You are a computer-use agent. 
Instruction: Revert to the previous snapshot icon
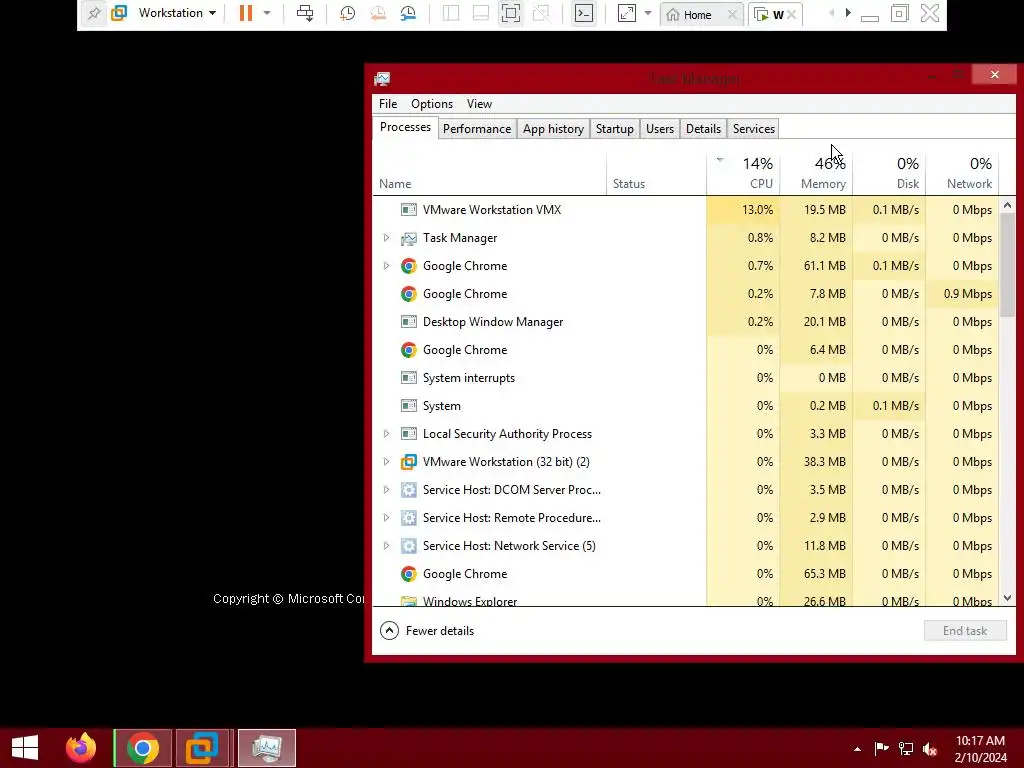[378, 13]
